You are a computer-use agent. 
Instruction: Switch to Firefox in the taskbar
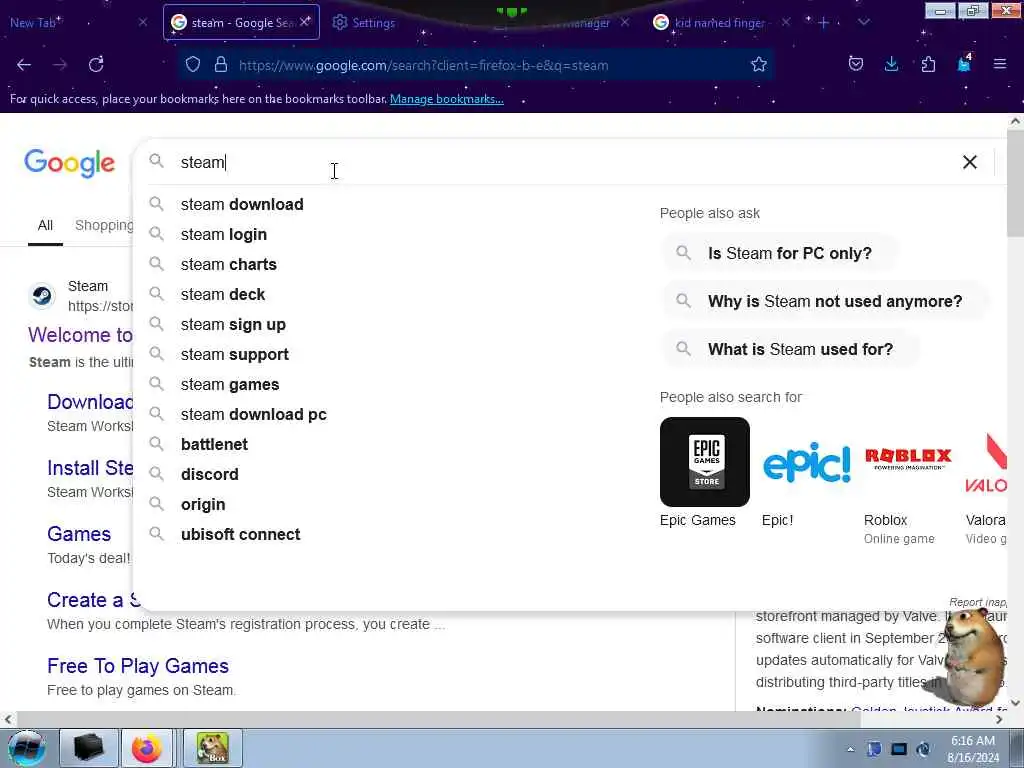click(x=147, y=748)
